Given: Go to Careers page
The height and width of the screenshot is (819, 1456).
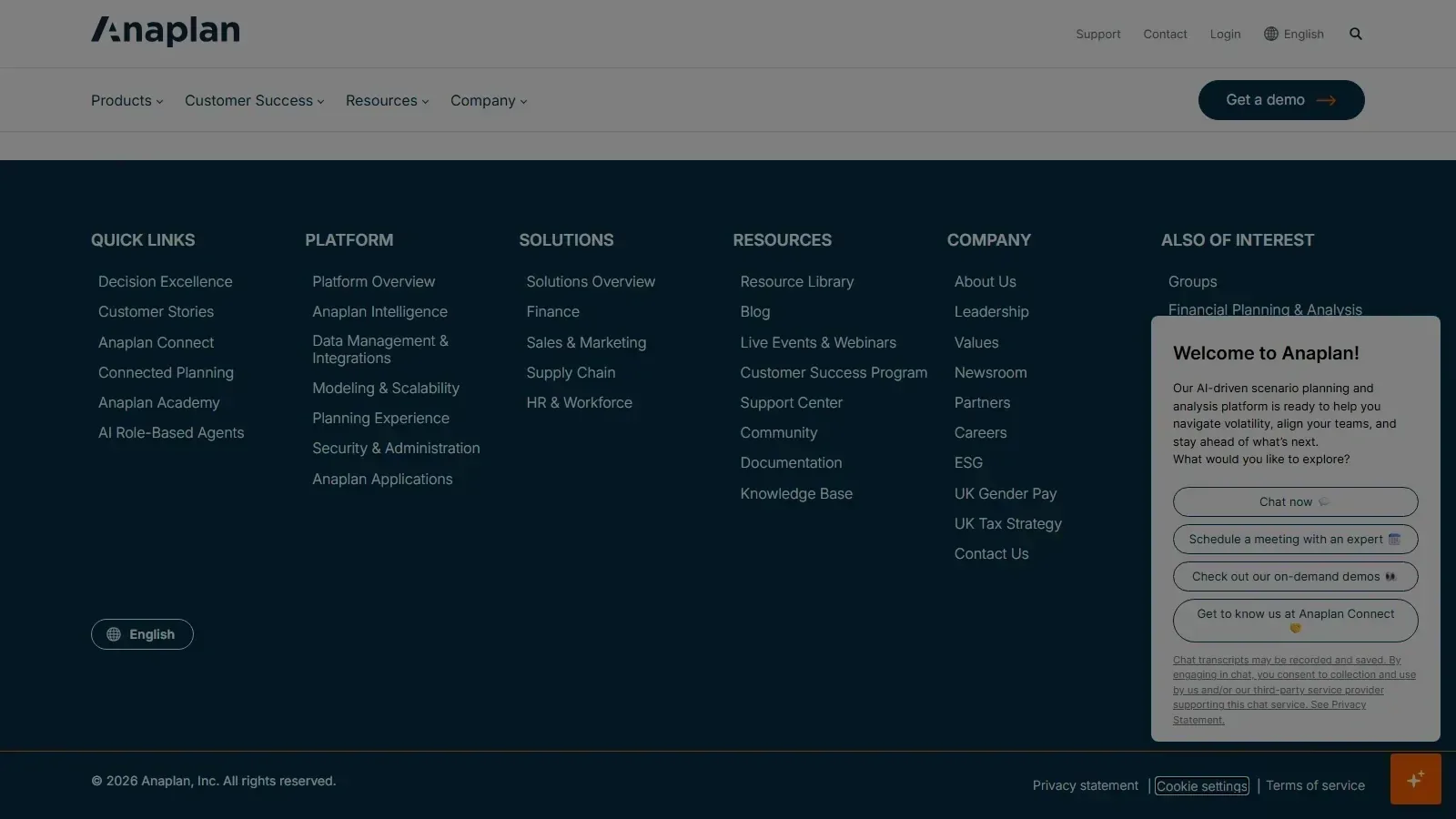Looking at the screenshot, I should [981, 433].
